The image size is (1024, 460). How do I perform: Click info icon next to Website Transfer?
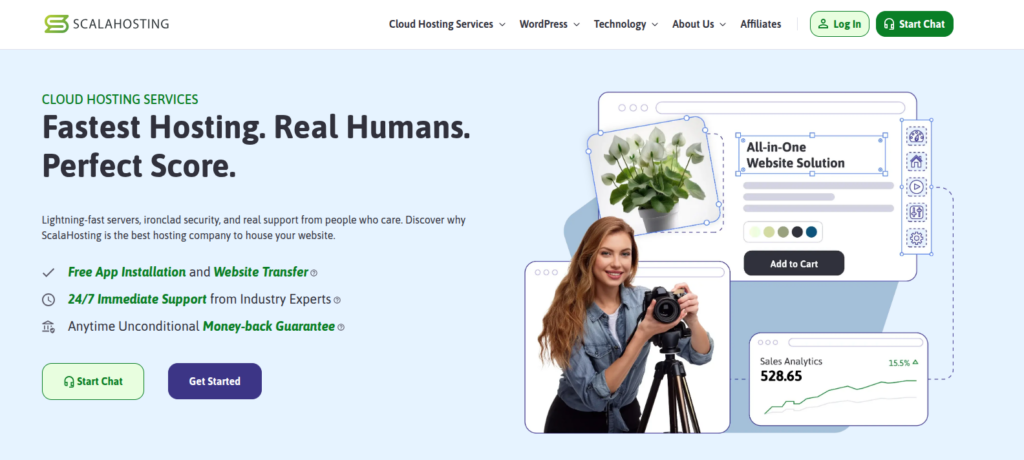[x=314, y=273]
